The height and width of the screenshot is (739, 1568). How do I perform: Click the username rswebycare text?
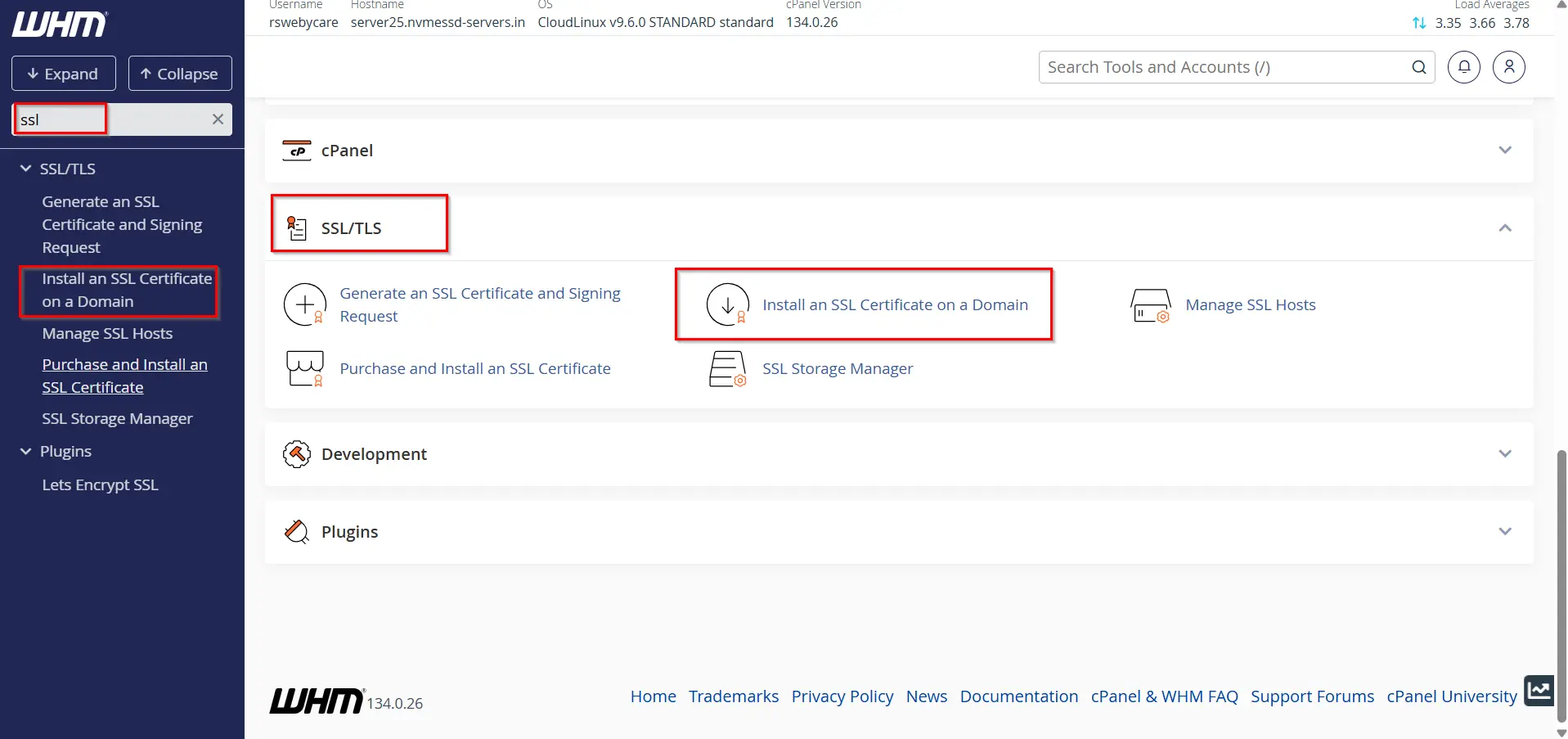303,23
